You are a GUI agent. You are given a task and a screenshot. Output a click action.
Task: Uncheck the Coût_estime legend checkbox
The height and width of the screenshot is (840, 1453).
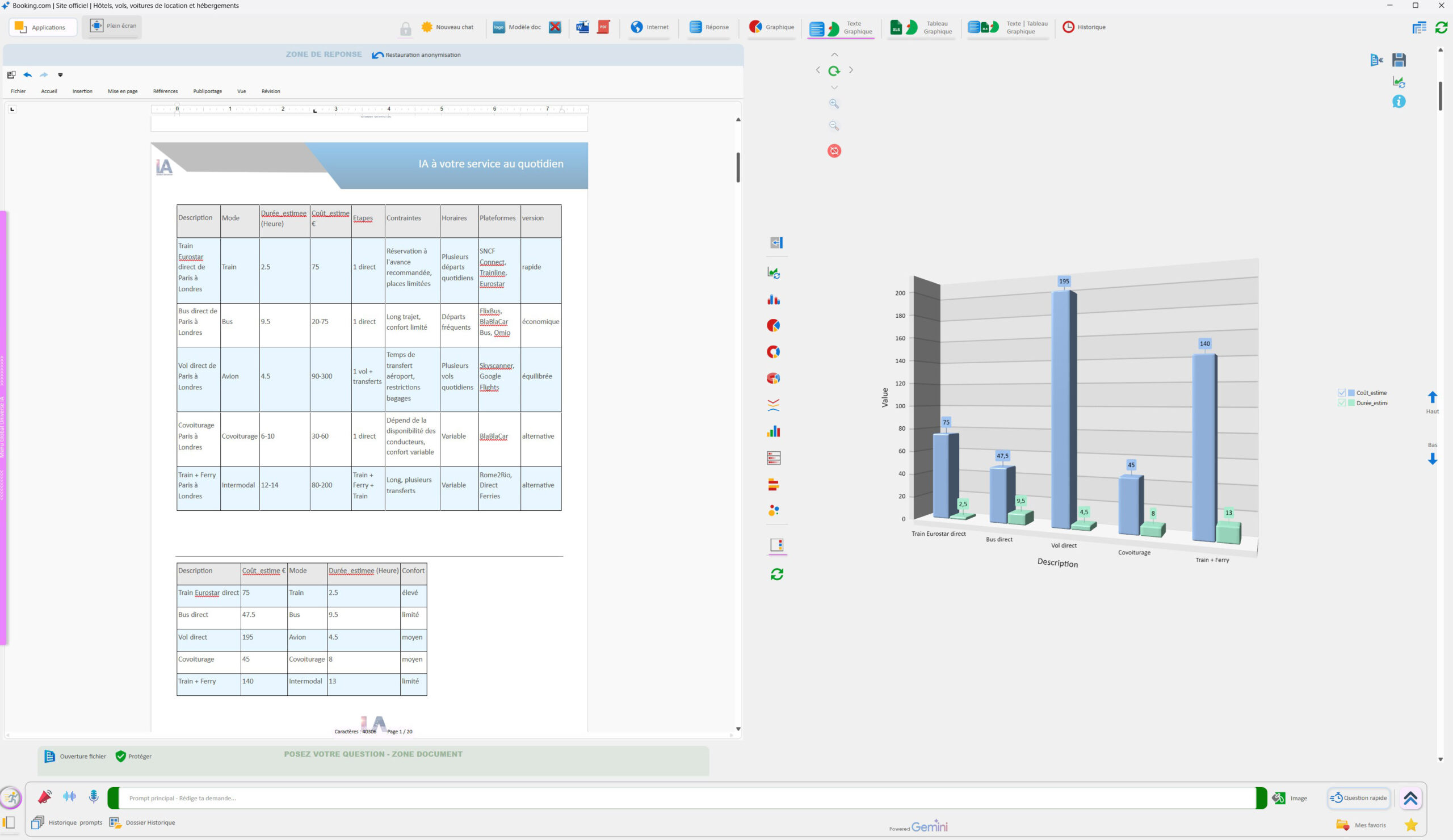coord(1341,393)
